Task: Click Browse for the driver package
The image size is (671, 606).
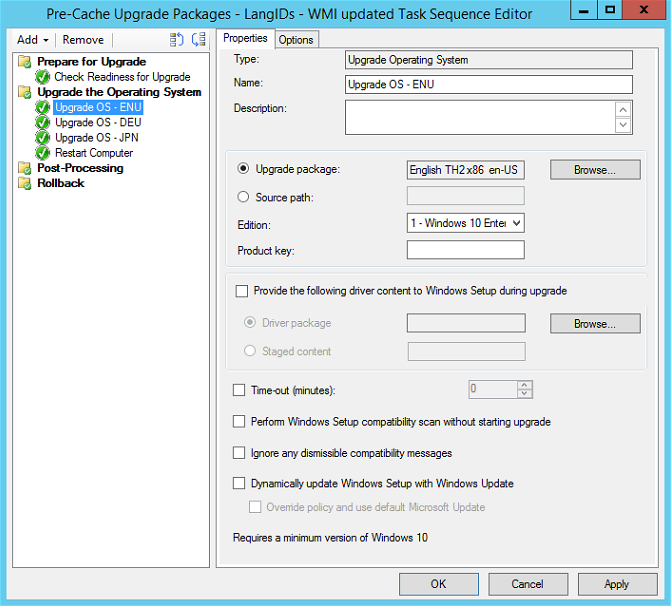Action: click(595, 324)
